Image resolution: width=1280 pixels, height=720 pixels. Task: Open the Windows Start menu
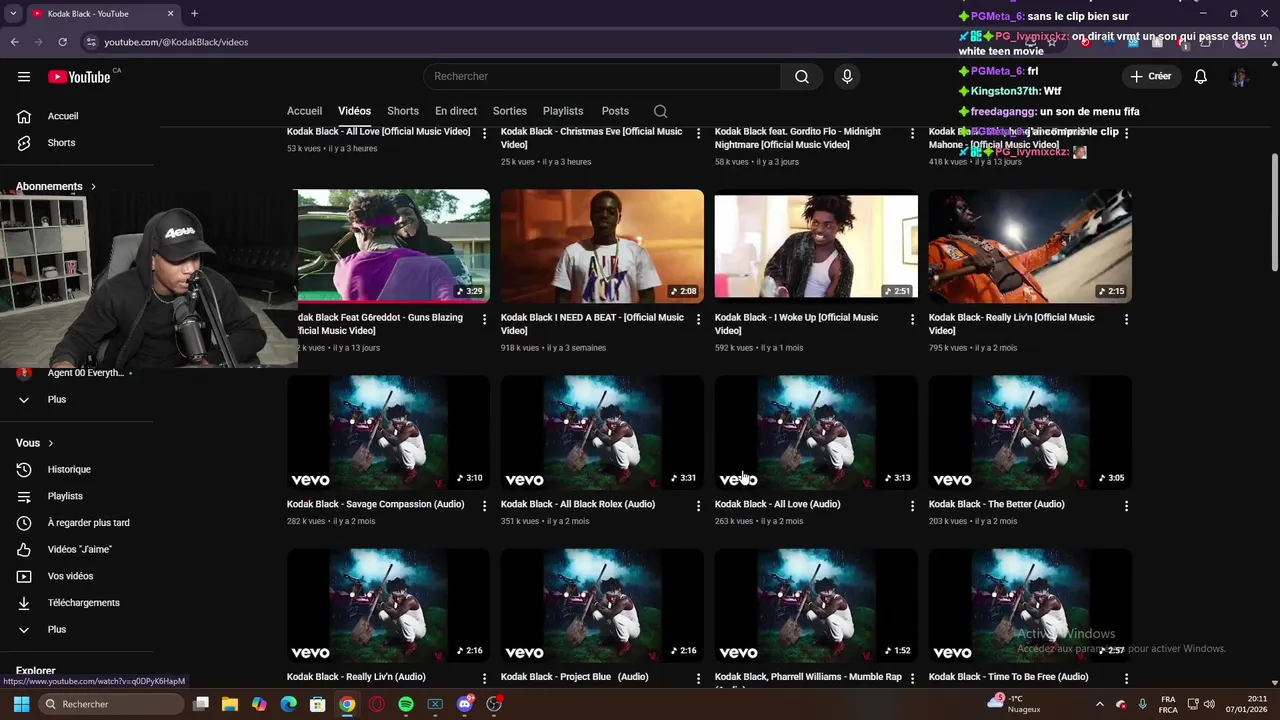(x=21, y=704)
